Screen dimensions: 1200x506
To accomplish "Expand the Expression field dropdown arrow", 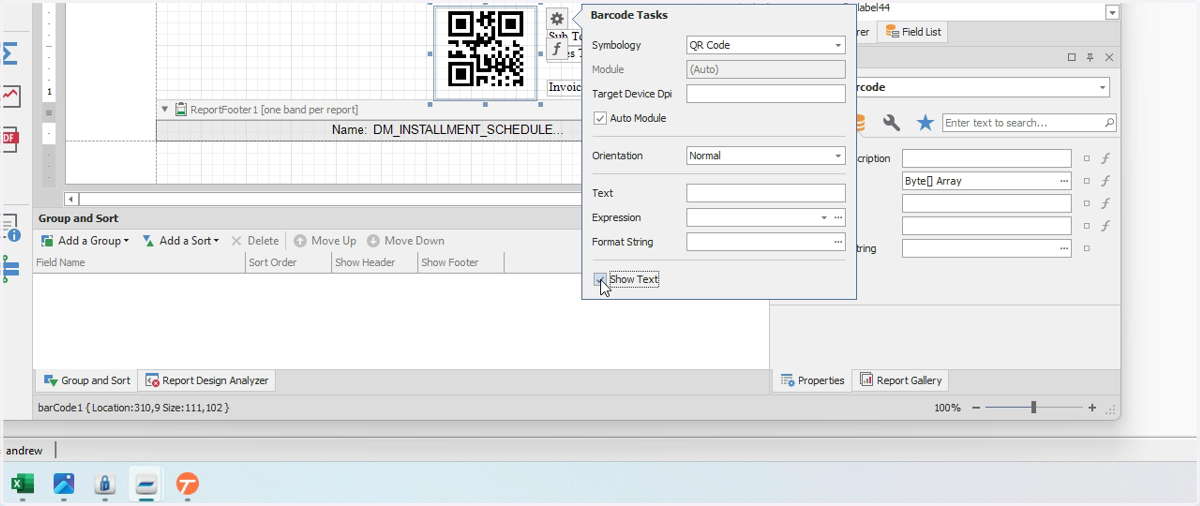I will tap(824, 217).
